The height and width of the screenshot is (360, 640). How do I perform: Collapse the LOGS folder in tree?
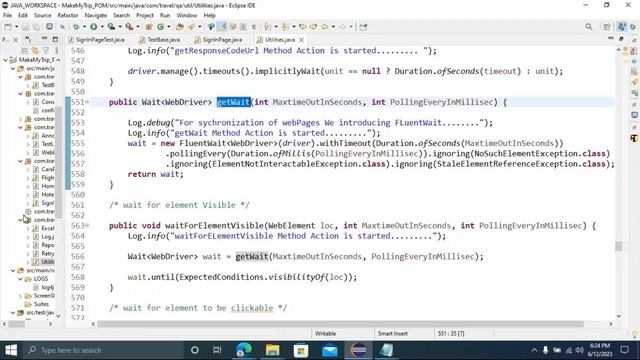click(20, 279)
